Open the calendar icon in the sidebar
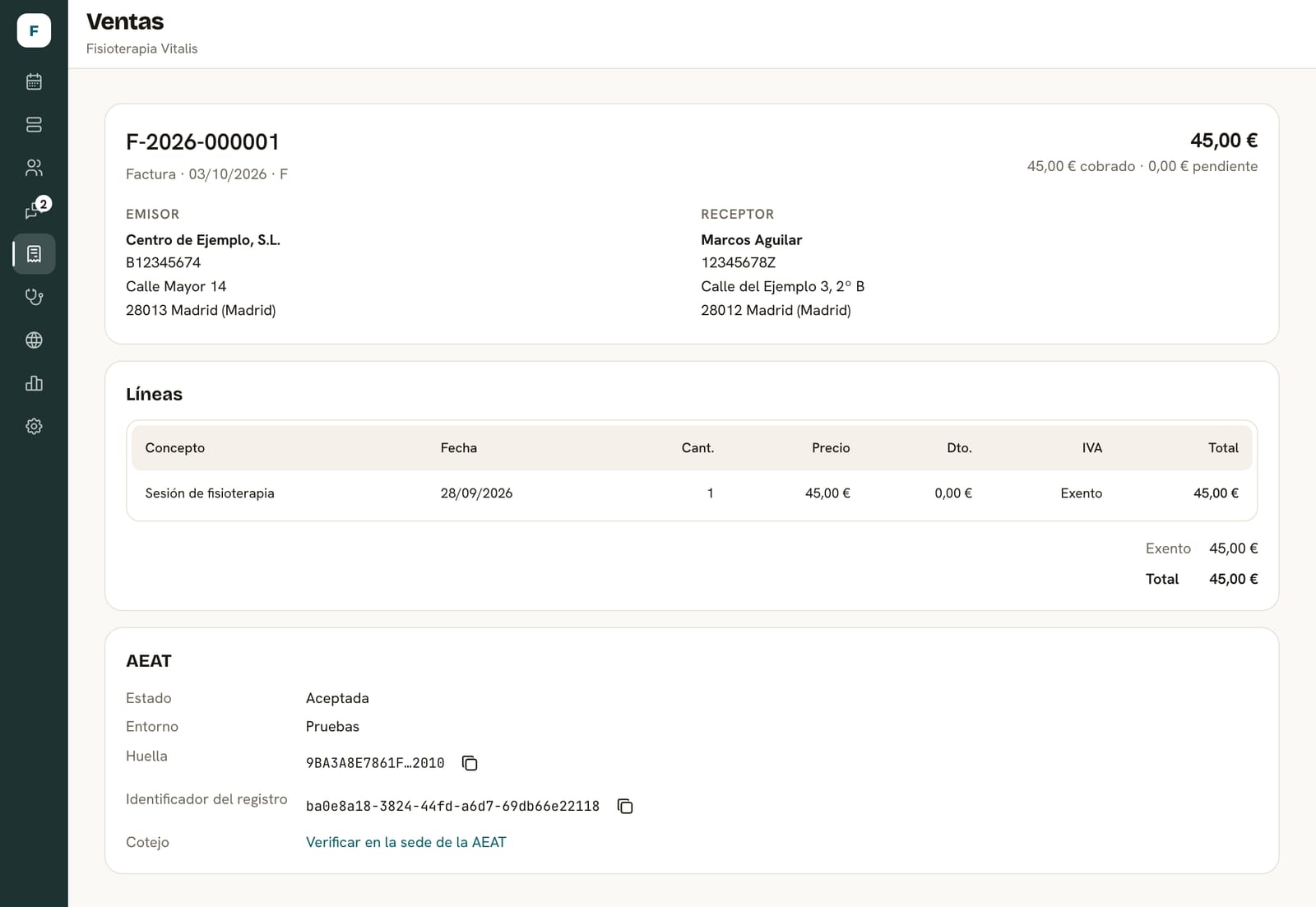This screenshot has width=1316, height=907. click(x=34, y=81)
